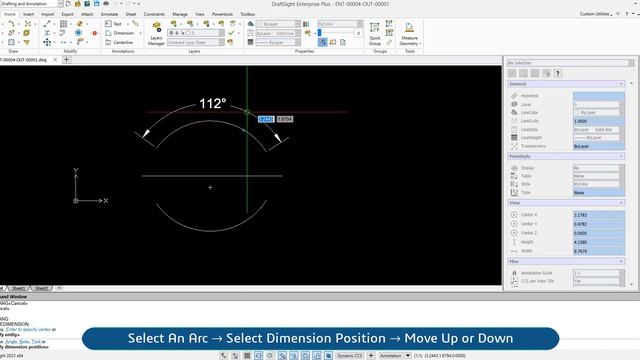
Task: Open the No Selection dropdown in Properties palette
Action: pyautogui.click(x=631, y=63)
